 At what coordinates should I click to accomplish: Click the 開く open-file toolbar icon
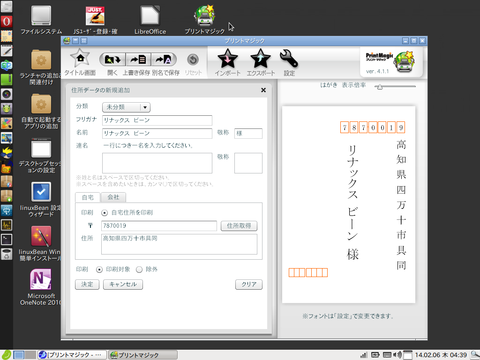(112, 60)
